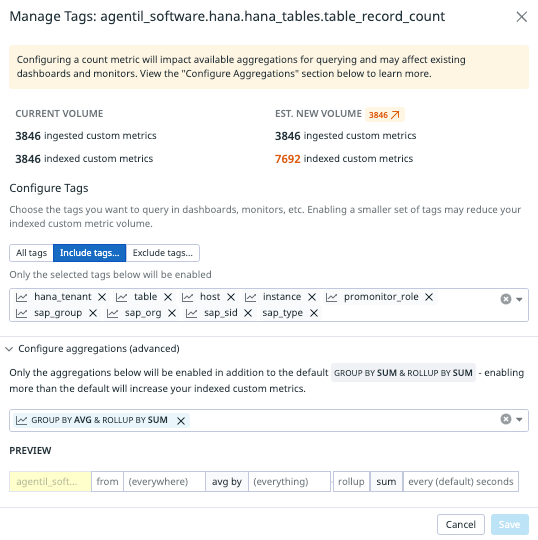Remove the hana_tenant tag
This screenshot has width=538, height=540.
pos(102,297)
